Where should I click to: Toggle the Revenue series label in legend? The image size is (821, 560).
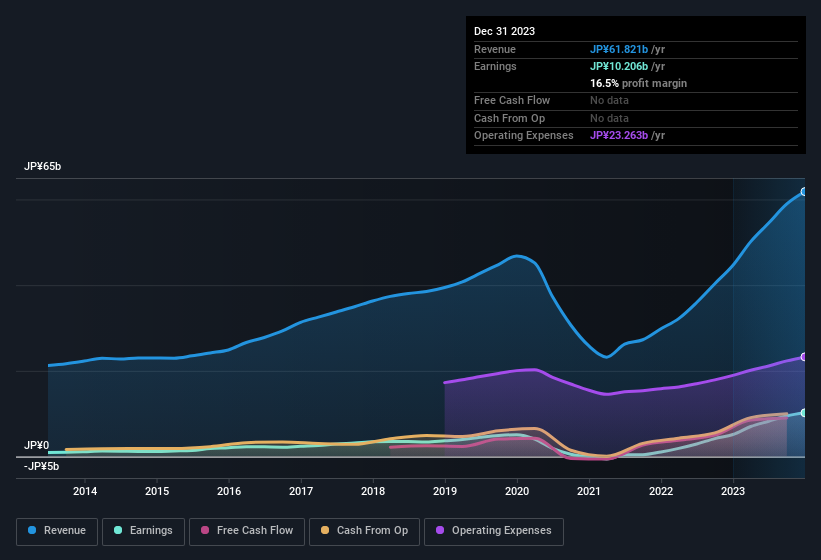click(x=65, y=531)
